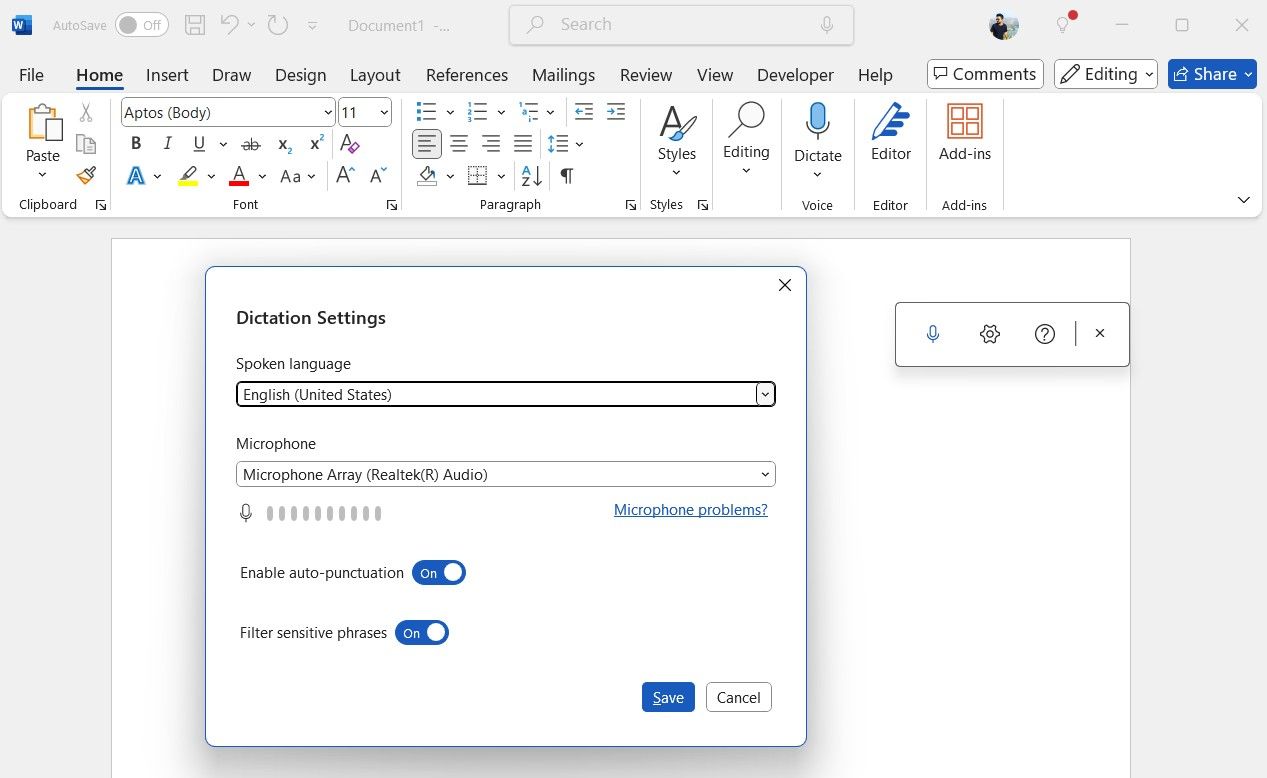This screenshot has height=778, width=1267.
Task: Switch to the Insert ribbon tab
Action: point(166,74)
